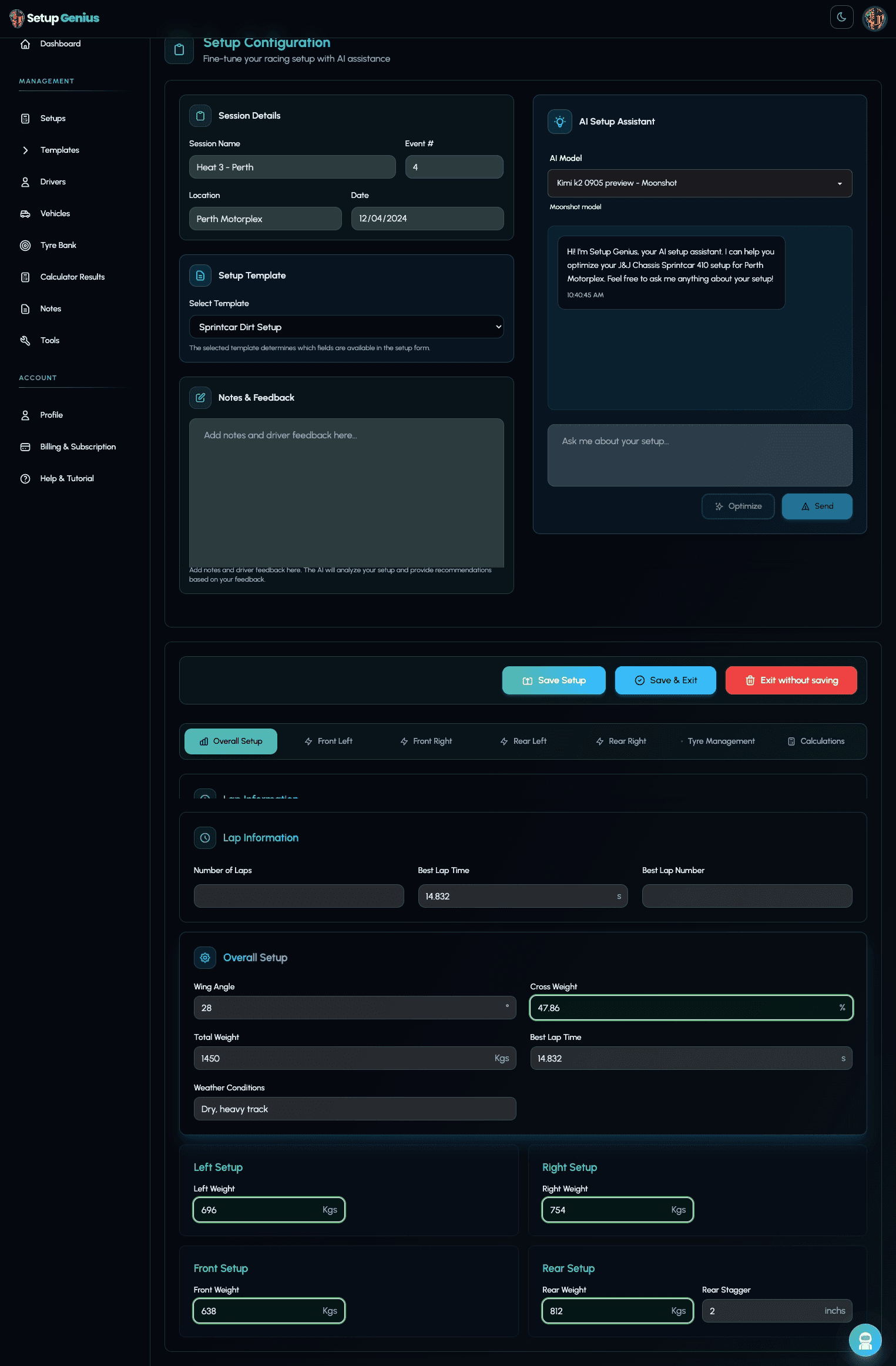This screenshot has height=1366, width=896.
Task: Switch to the Overall Setup tab
Action: tap(230, 741)
